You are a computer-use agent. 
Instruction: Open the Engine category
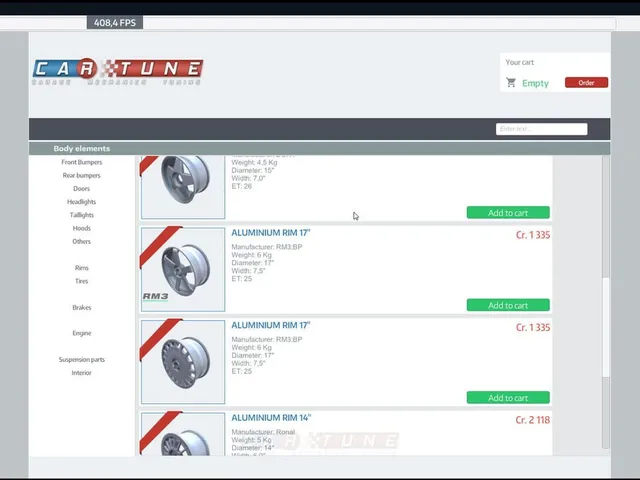click(82, 333)
